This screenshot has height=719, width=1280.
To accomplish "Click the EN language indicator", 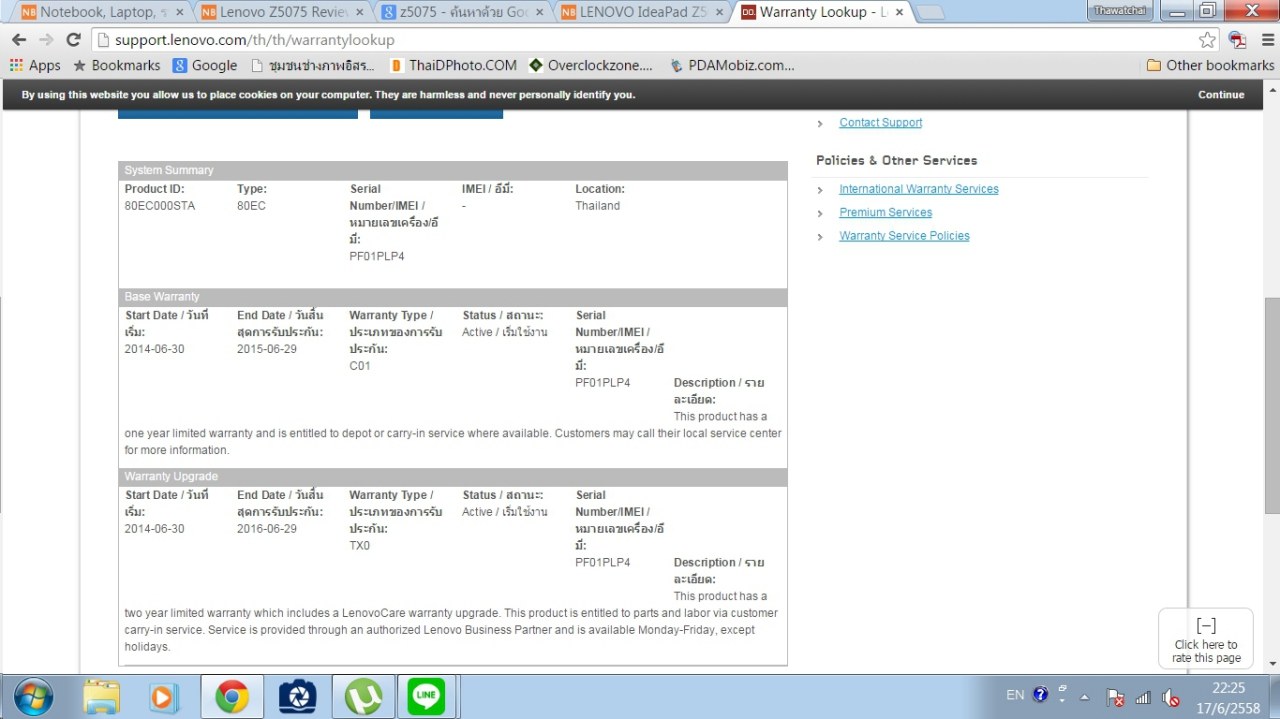I will 1015,695.
